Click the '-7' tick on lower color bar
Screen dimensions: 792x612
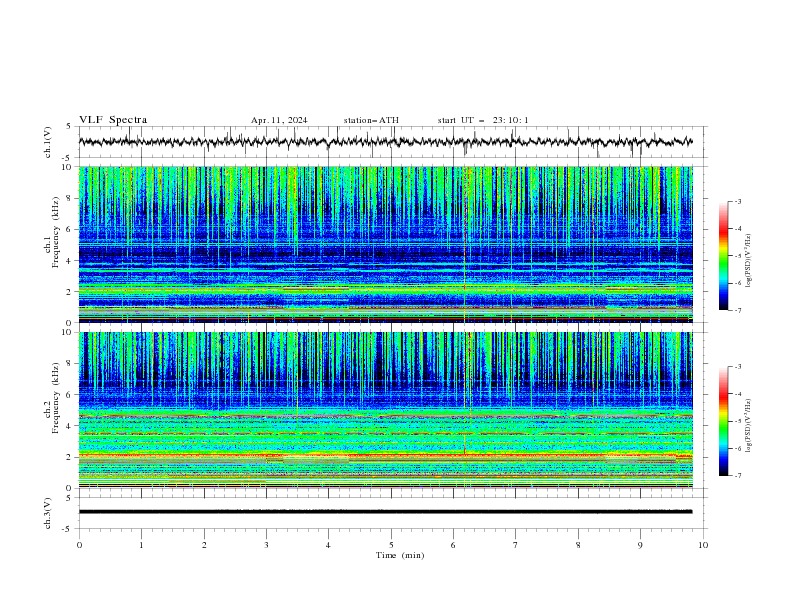[737, 475]
